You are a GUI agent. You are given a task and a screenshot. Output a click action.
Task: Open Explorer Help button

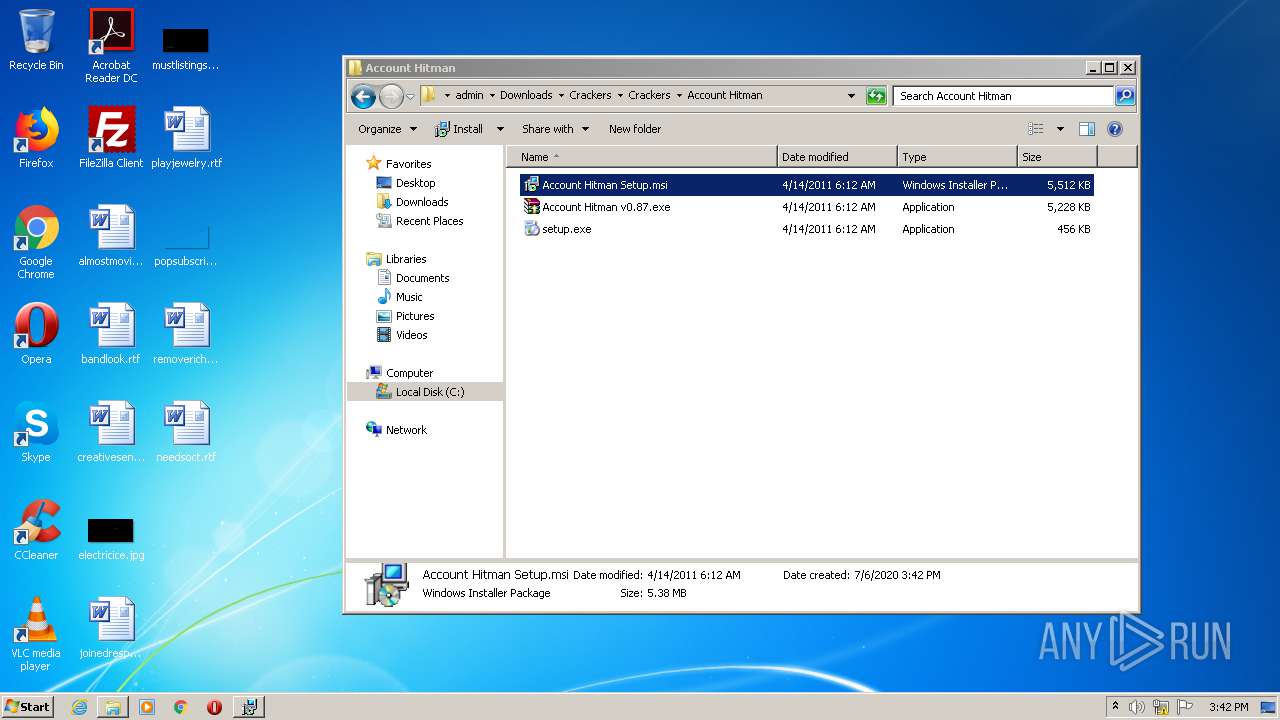(x=1115, y=129)
